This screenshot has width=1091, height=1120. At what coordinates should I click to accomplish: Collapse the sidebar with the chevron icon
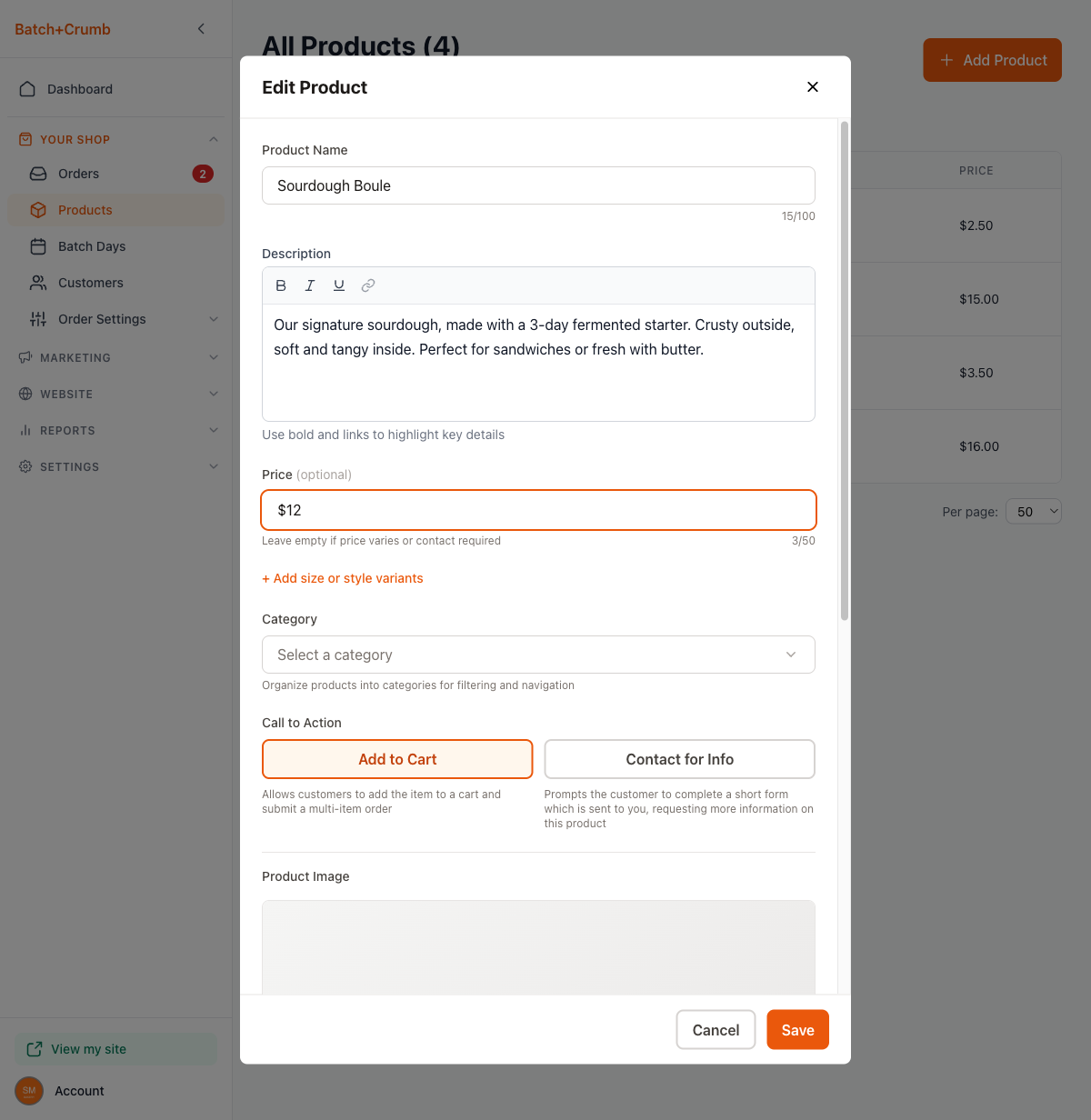(x=201, y=29)
